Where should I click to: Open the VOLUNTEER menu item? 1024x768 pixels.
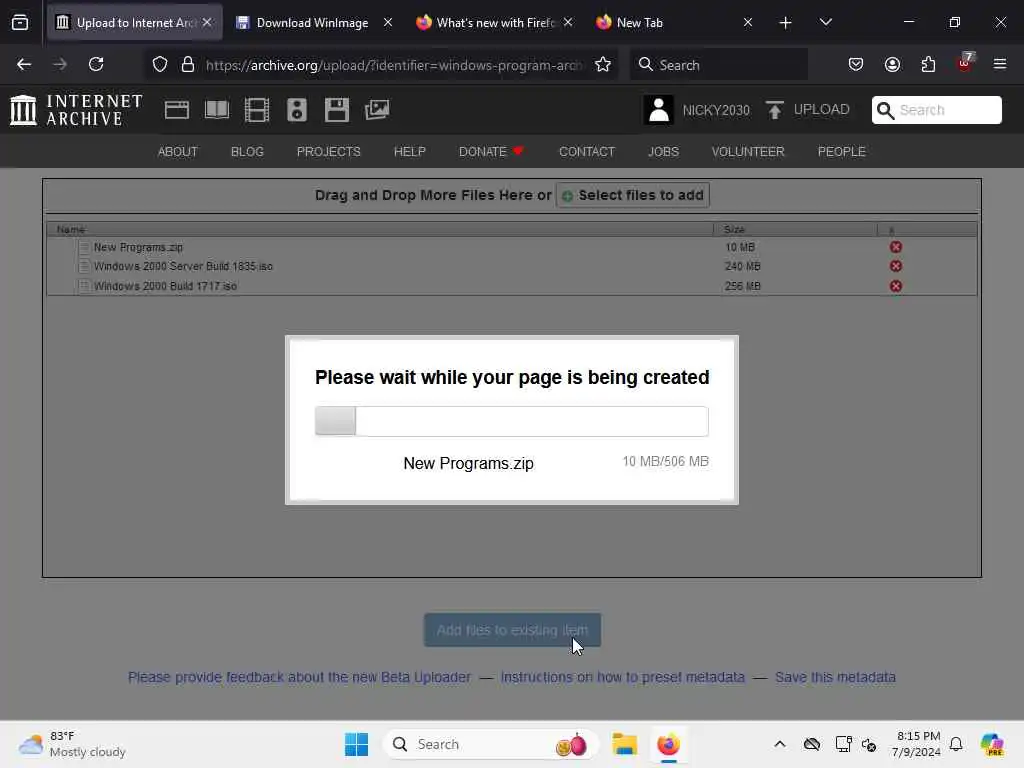tap(748, 152)
